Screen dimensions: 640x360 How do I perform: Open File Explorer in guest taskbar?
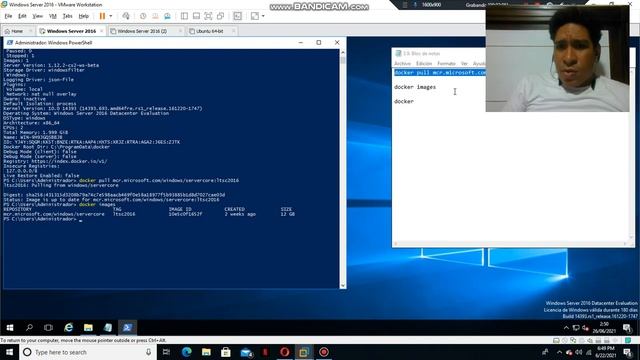pos(88,327)
